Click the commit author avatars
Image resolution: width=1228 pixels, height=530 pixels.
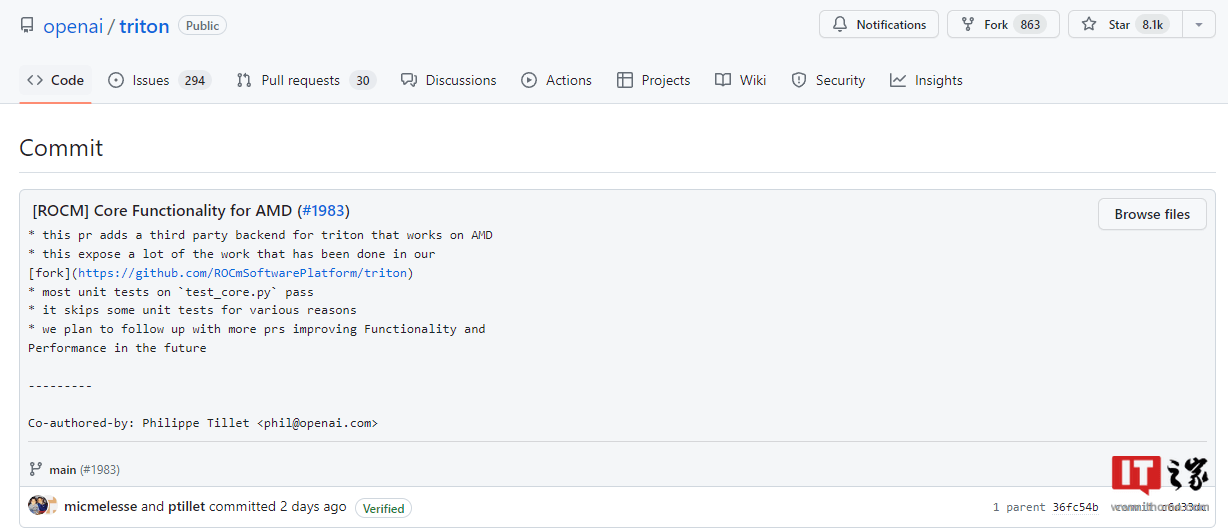click(42, 506)
